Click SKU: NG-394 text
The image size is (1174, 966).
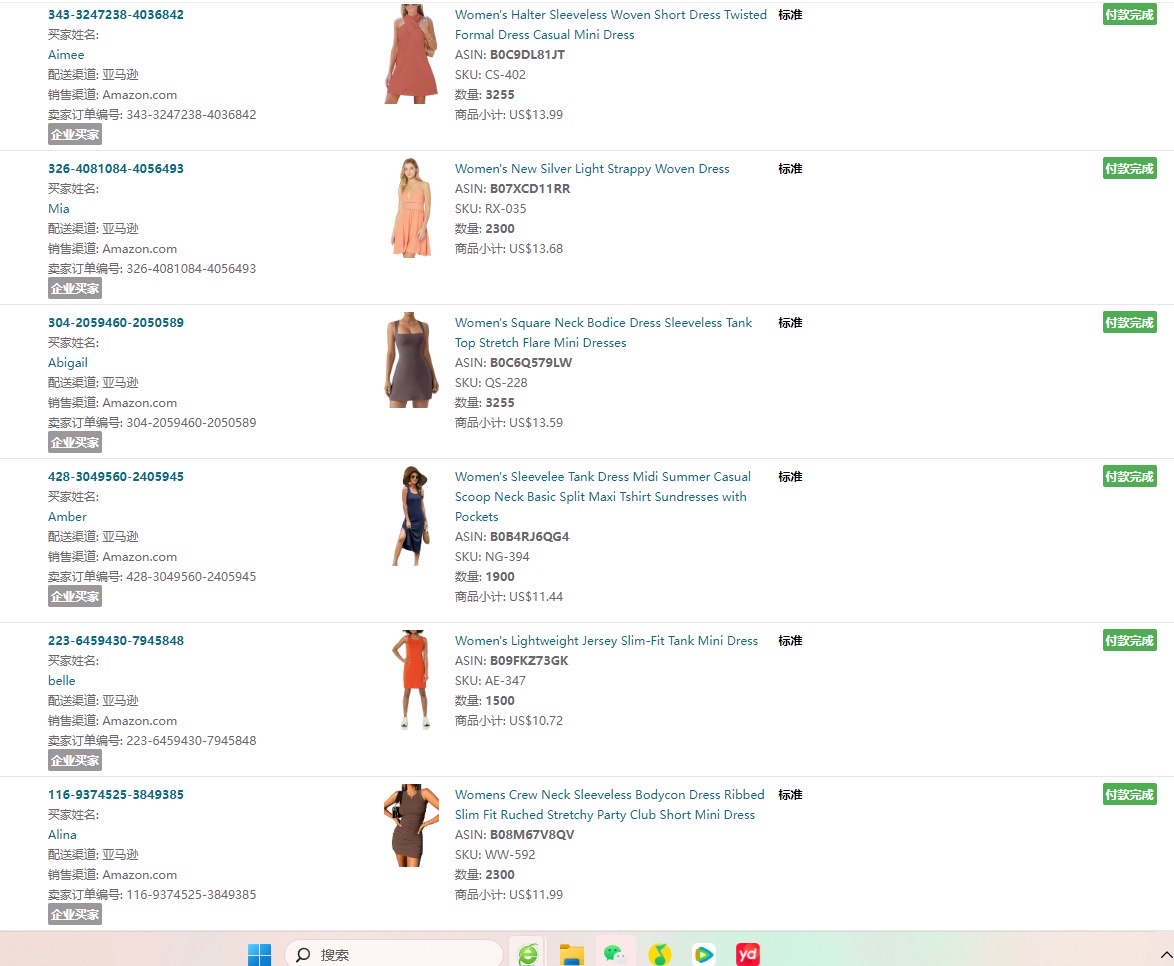pyautogui.click(x=492, y=557)
